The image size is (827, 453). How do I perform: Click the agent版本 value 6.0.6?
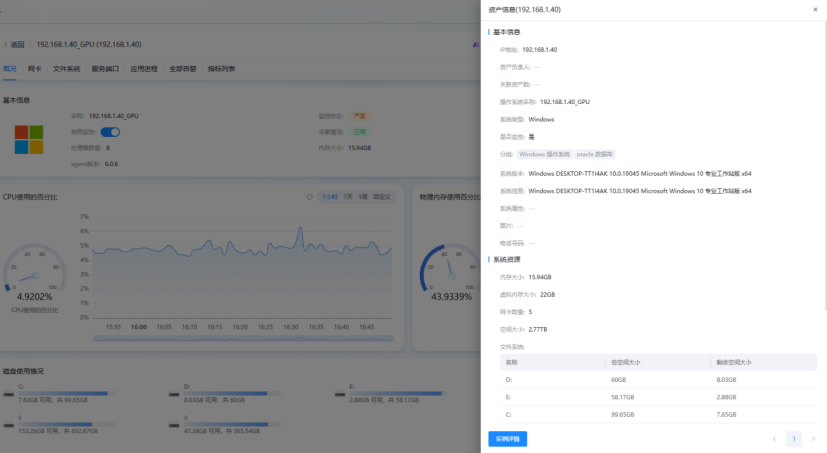point(111,164)
